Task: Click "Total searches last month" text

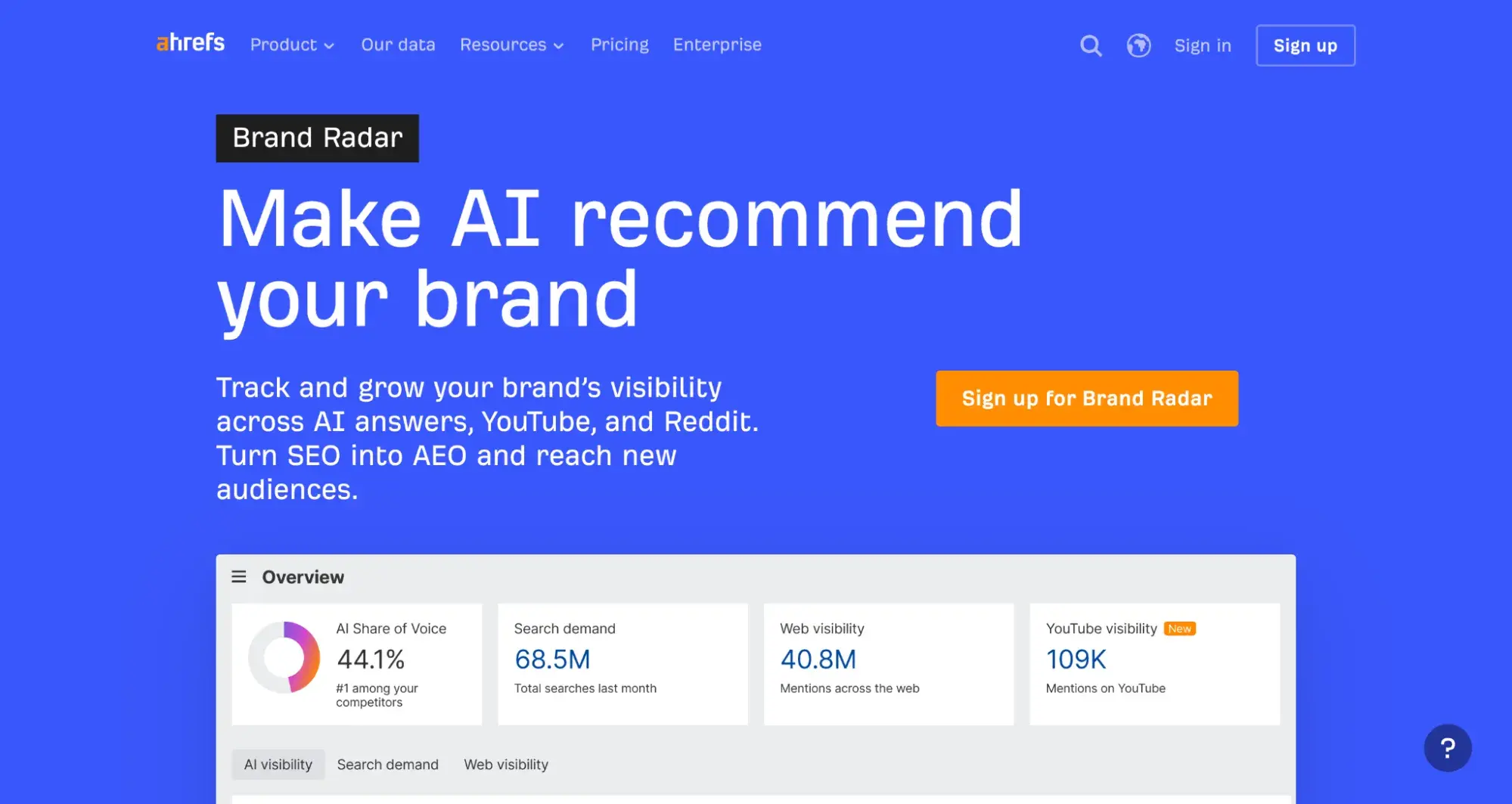Action: click(x=585, y=688)
